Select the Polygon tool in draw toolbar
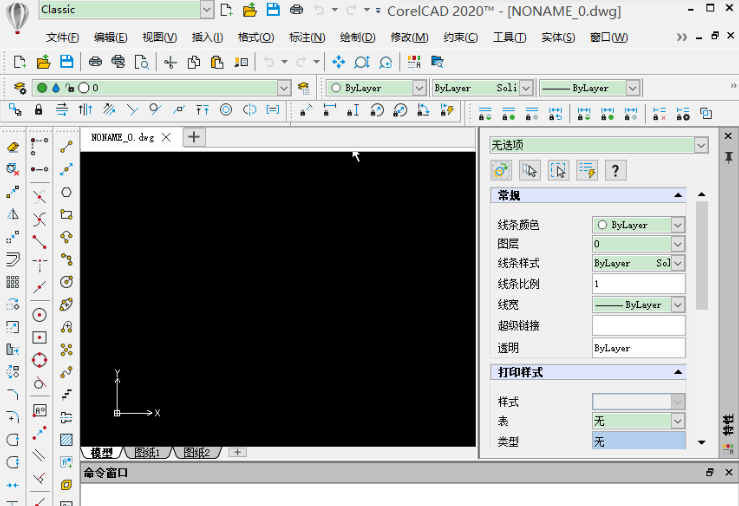Image resolution: width=739 pixels, height=506 pixels. click(66, 192)
